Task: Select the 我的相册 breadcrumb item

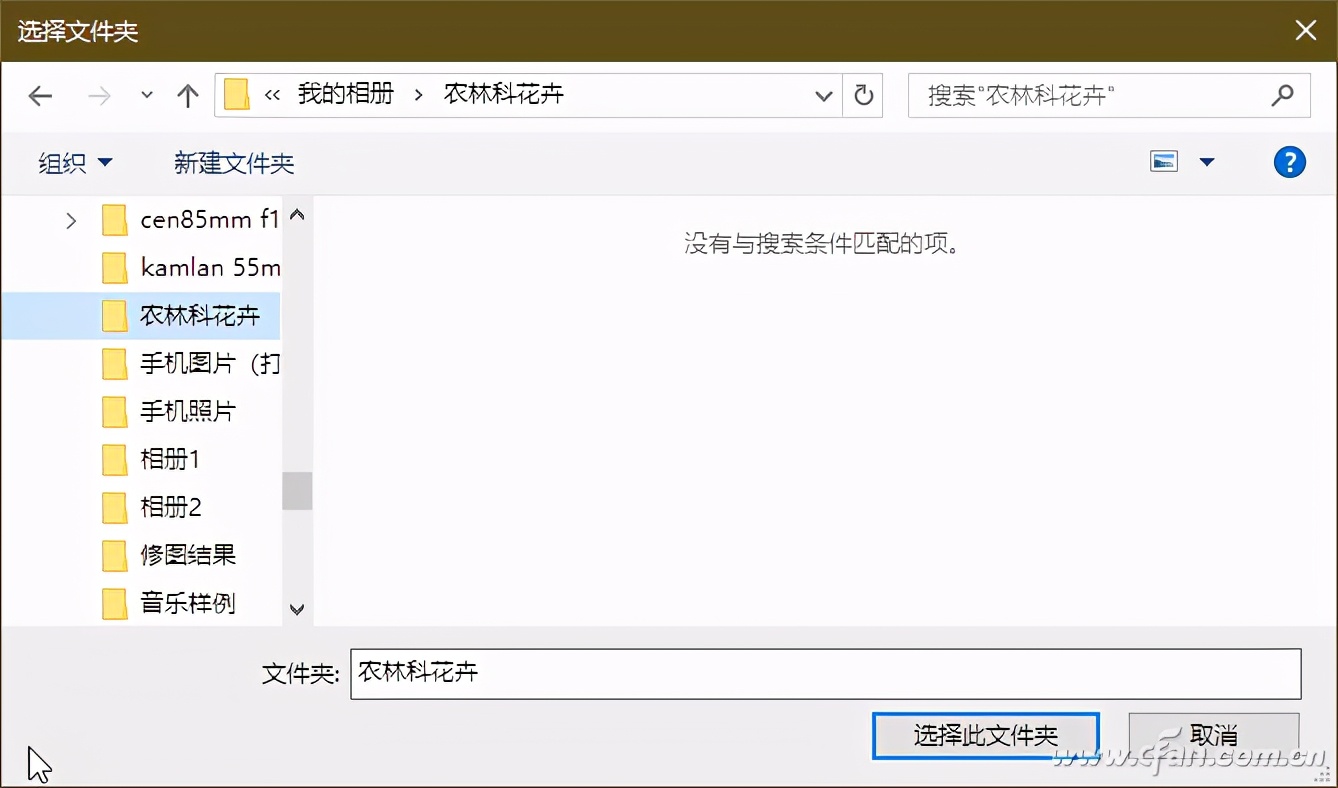Action: [346, 93]
